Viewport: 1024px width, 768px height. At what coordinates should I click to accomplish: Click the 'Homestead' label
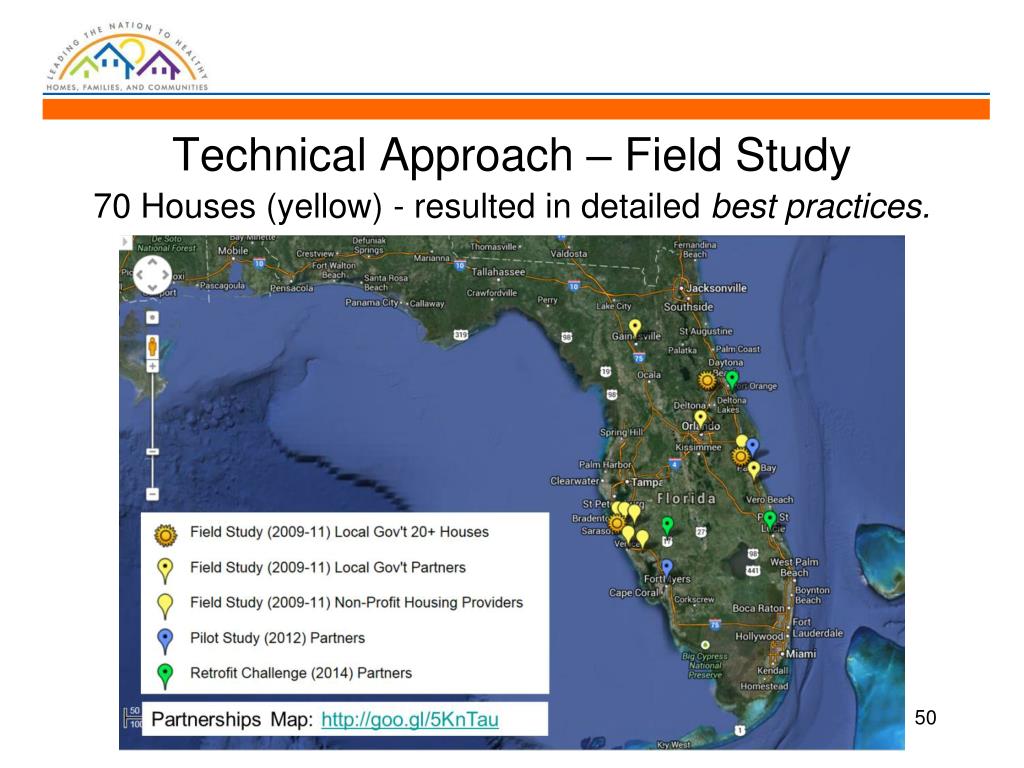pos(764,686)
